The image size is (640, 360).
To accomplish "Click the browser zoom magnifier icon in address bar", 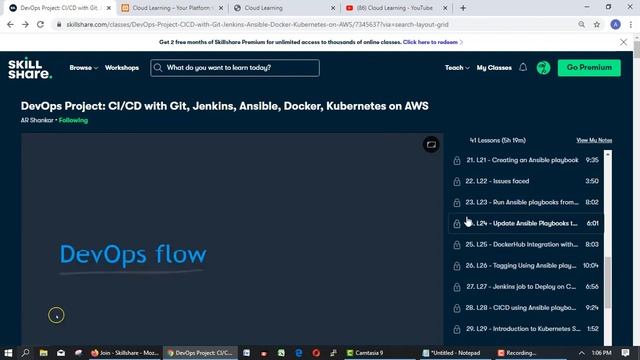I will pos(582,24).
